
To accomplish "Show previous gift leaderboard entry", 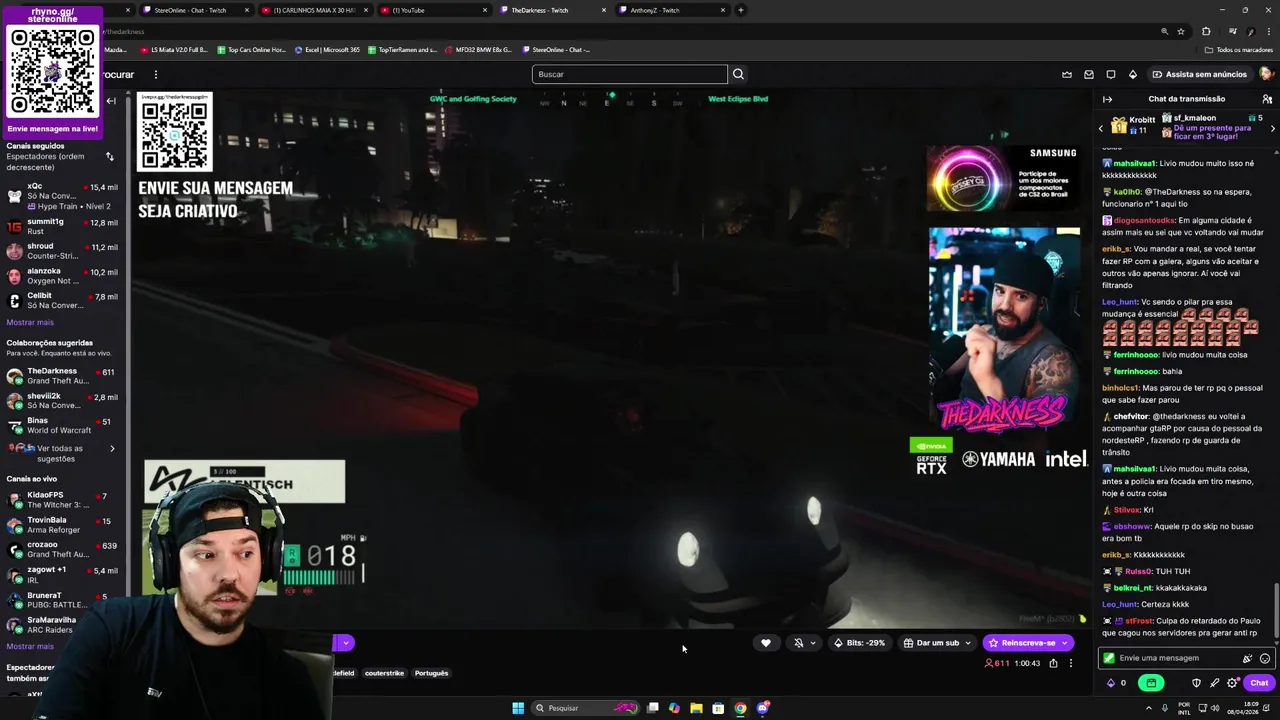I will coord(1101,128).
